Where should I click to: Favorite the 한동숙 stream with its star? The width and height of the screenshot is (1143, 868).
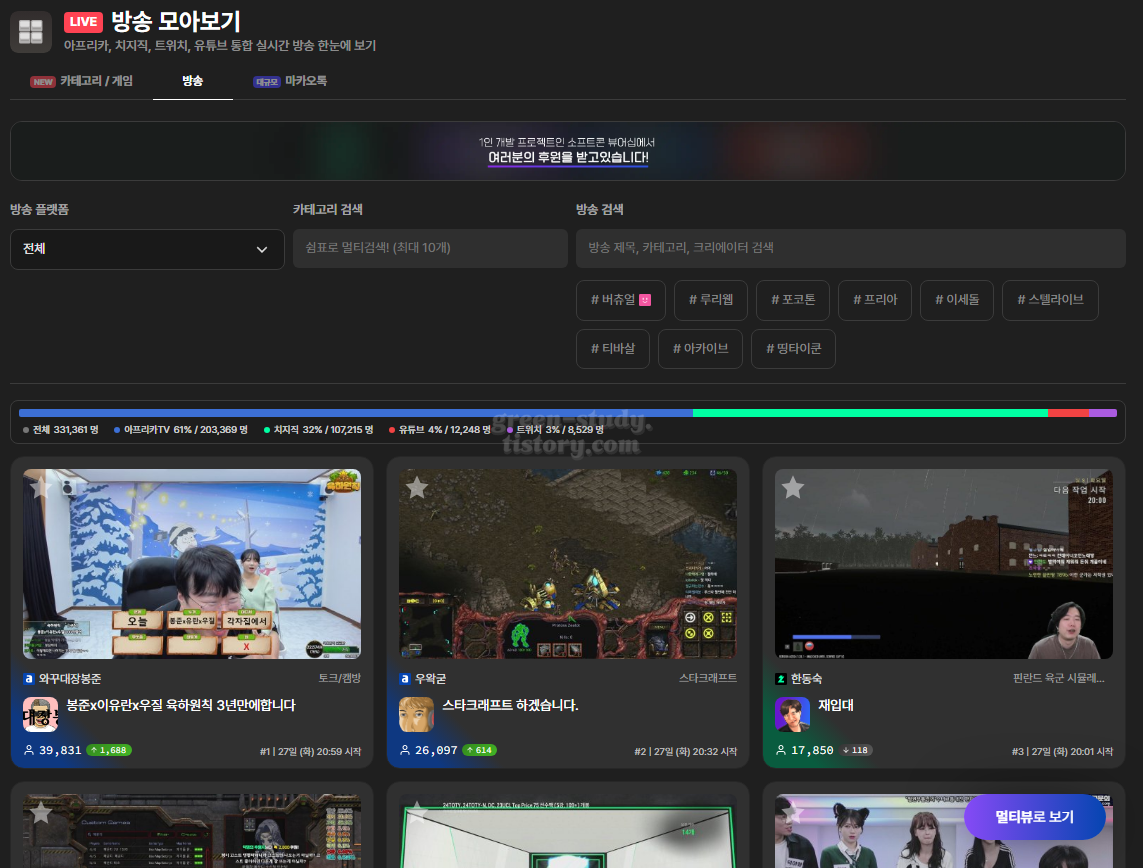pos(793,488)
